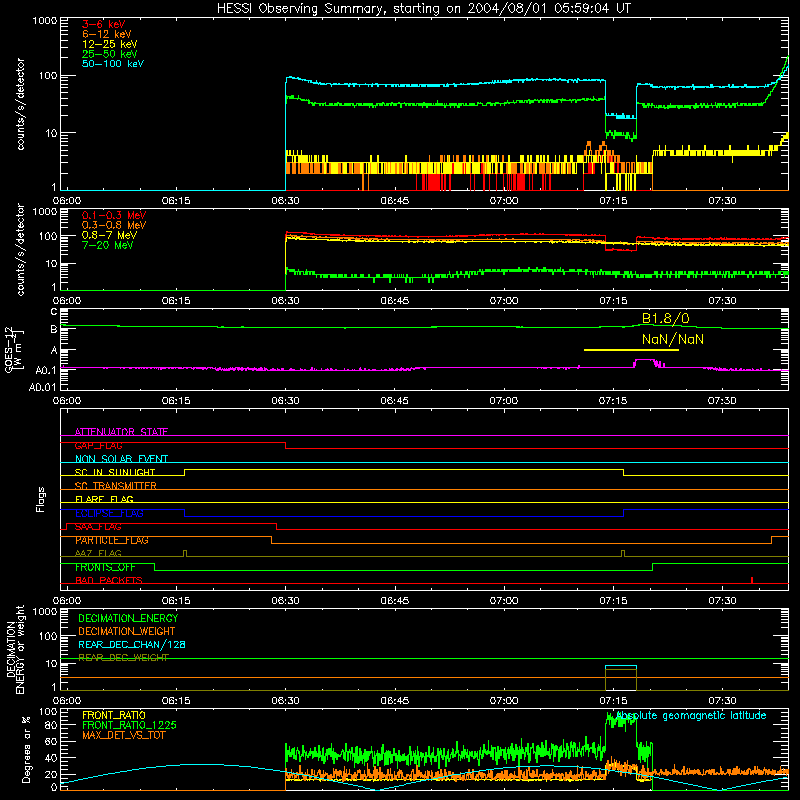Click the HESSI Observing Summary plot title

[x=423, y=9]
